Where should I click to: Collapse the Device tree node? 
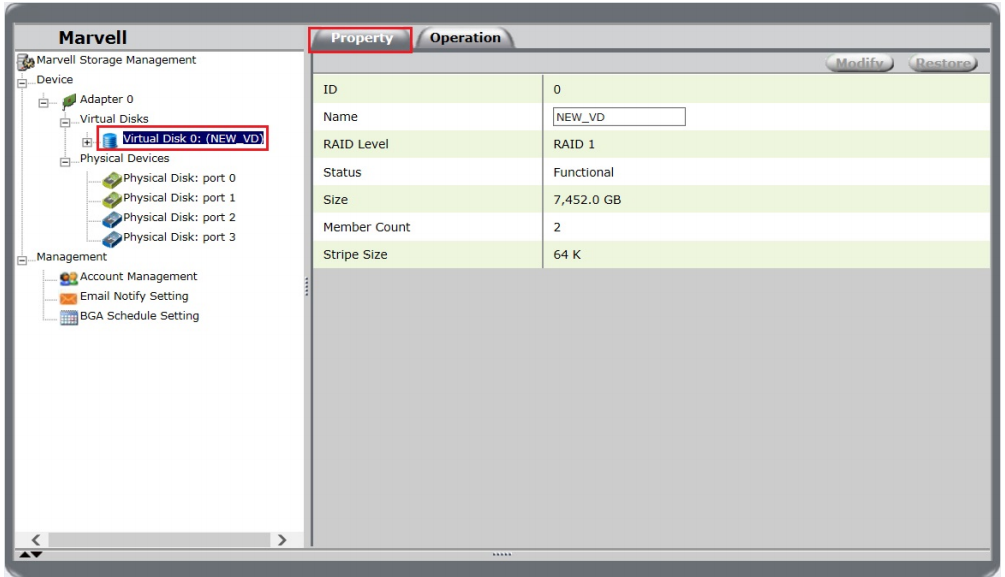(24, 81)
